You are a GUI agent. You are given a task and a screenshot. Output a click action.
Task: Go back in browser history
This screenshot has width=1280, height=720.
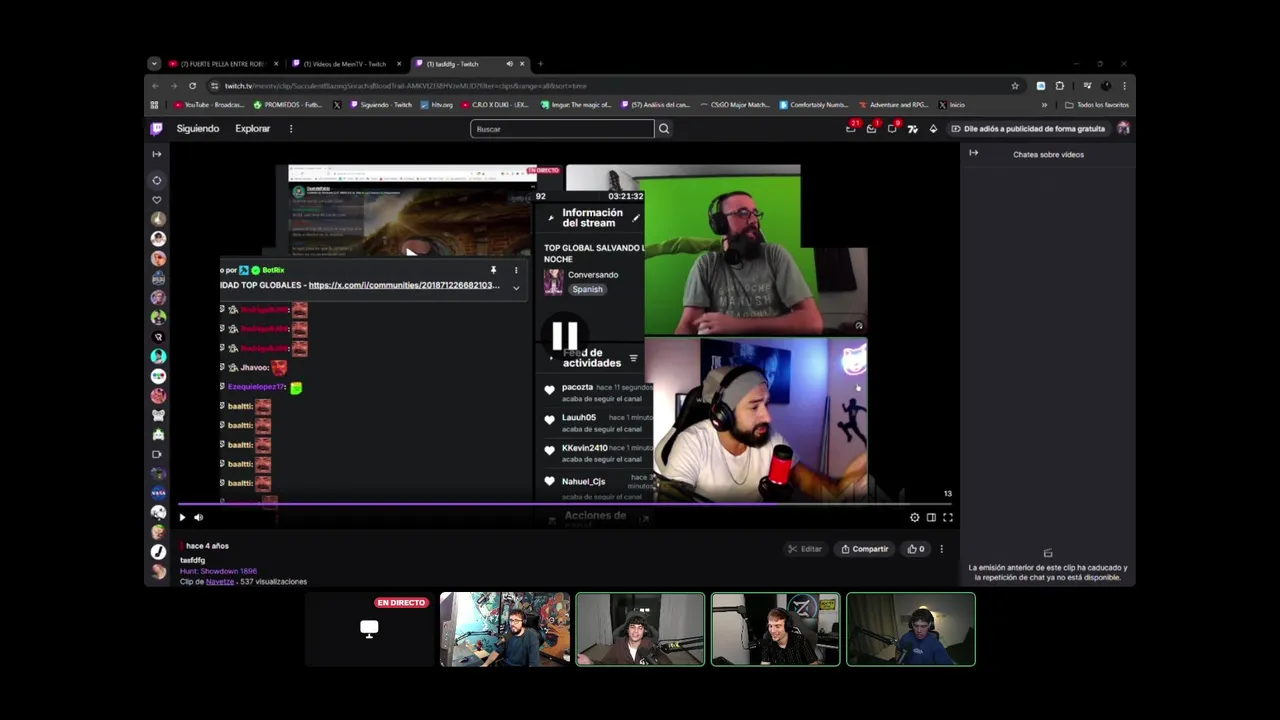point(155,86)
